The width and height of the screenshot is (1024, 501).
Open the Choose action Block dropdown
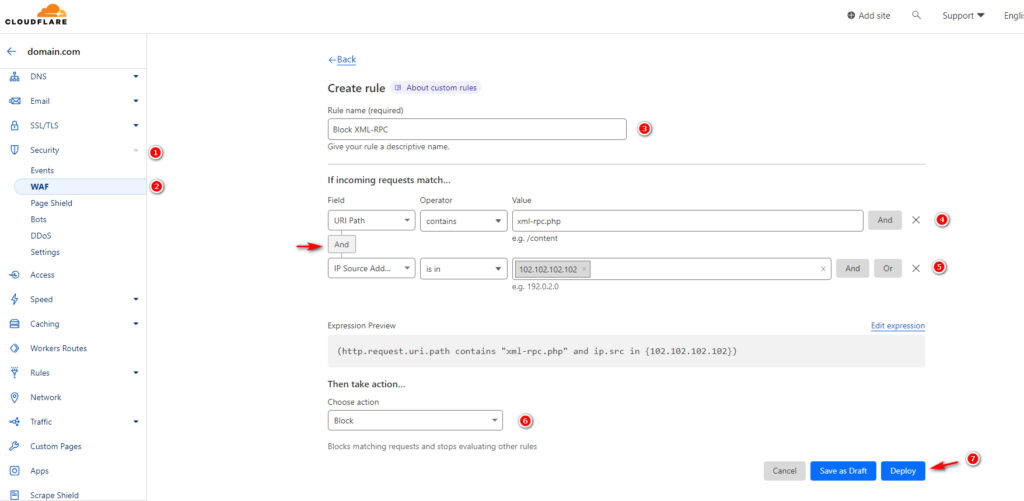pyautogui.click(x=415, y=421)
